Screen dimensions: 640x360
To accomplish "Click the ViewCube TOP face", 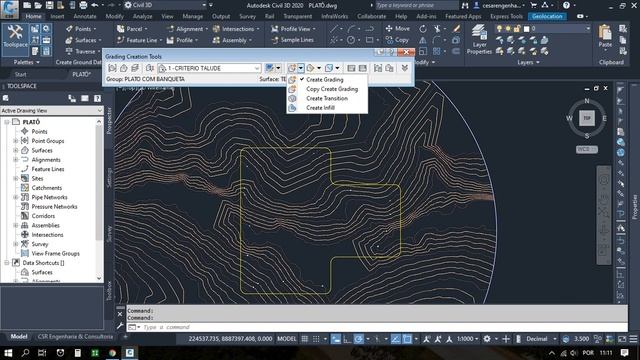I will [587, 118].
